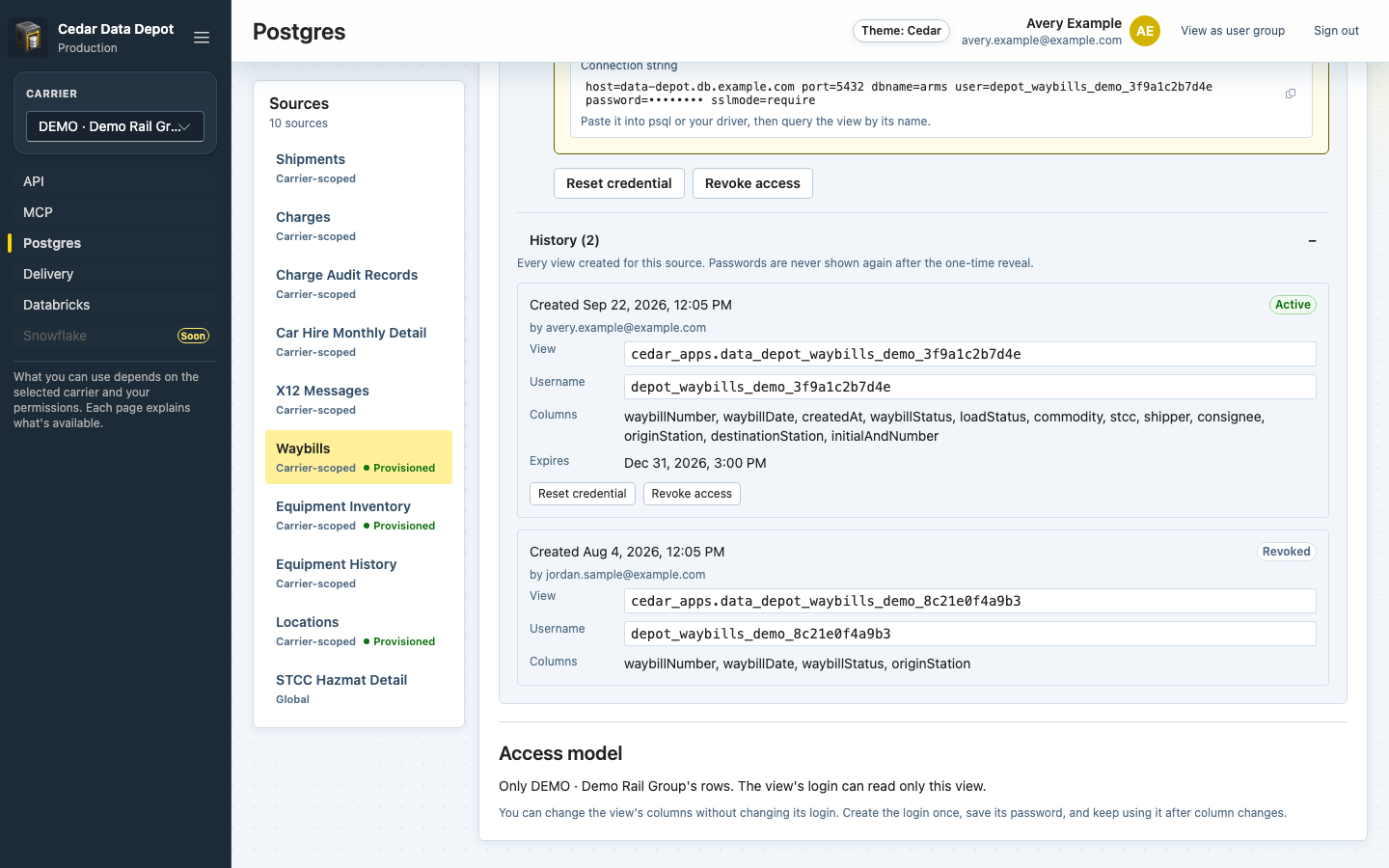Click the View field ending in 3f9a1c2b7d4e

pos(970,354)
